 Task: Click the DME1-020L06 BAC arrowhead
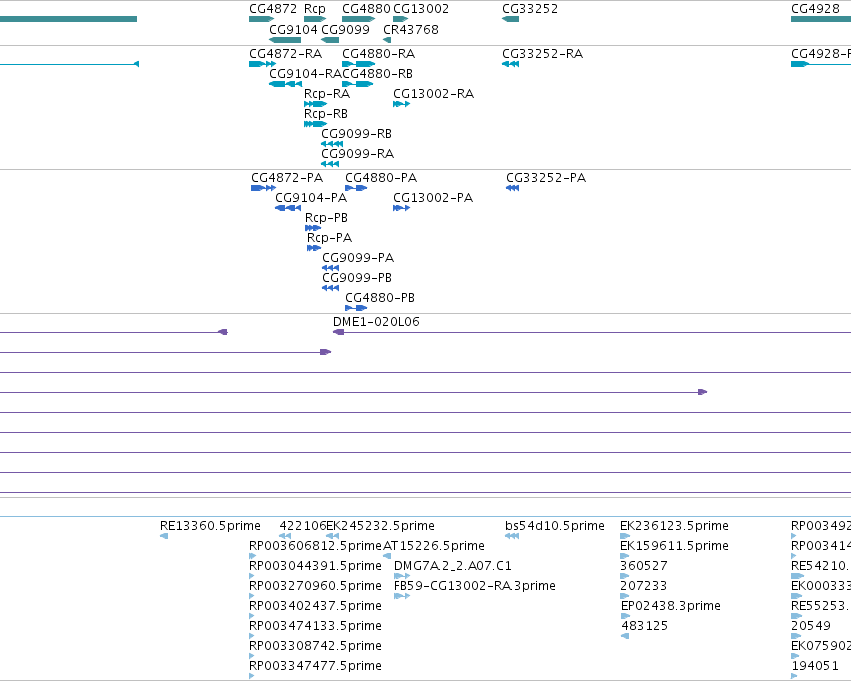point(339,332)
